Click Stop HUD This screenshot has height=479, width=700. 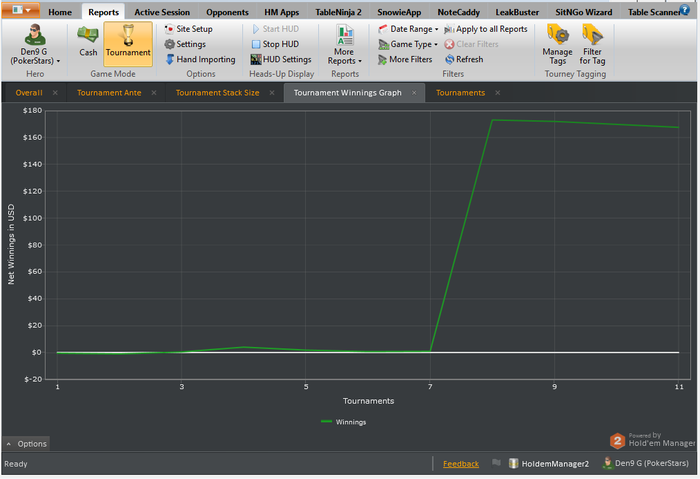click(275, 44)
